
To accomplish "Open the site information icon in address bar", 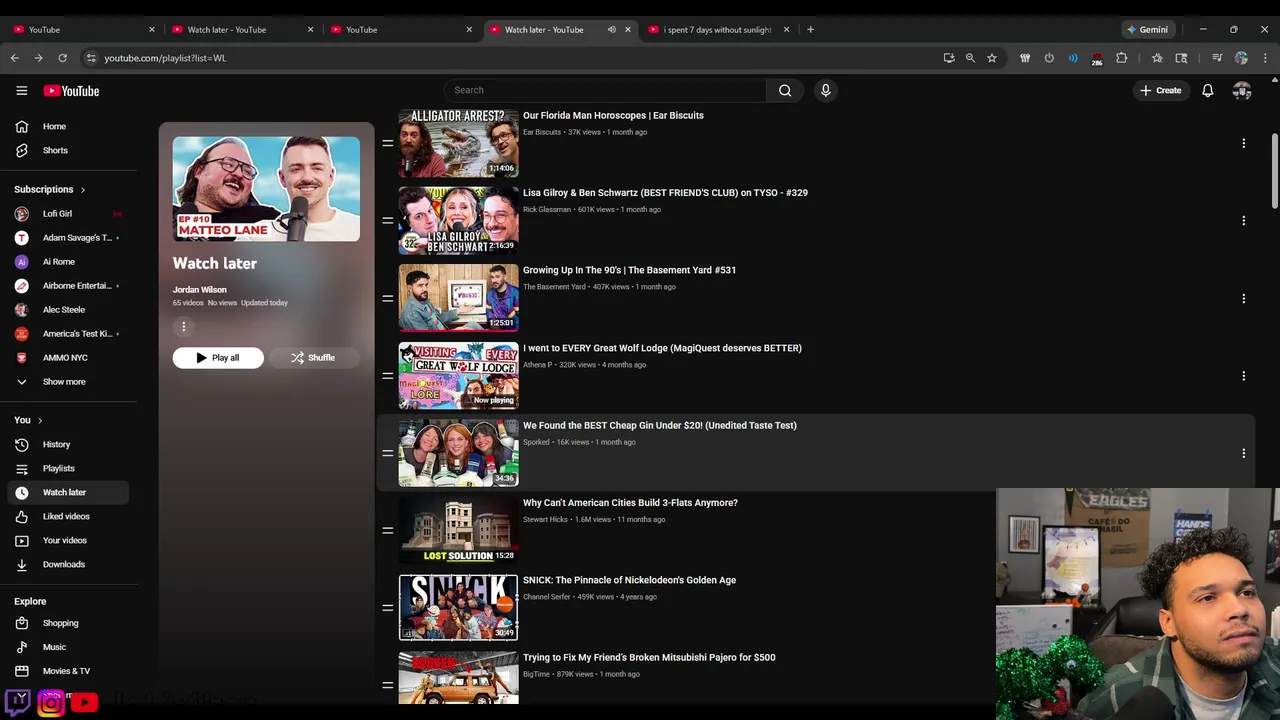I will [x=91, y=58].
